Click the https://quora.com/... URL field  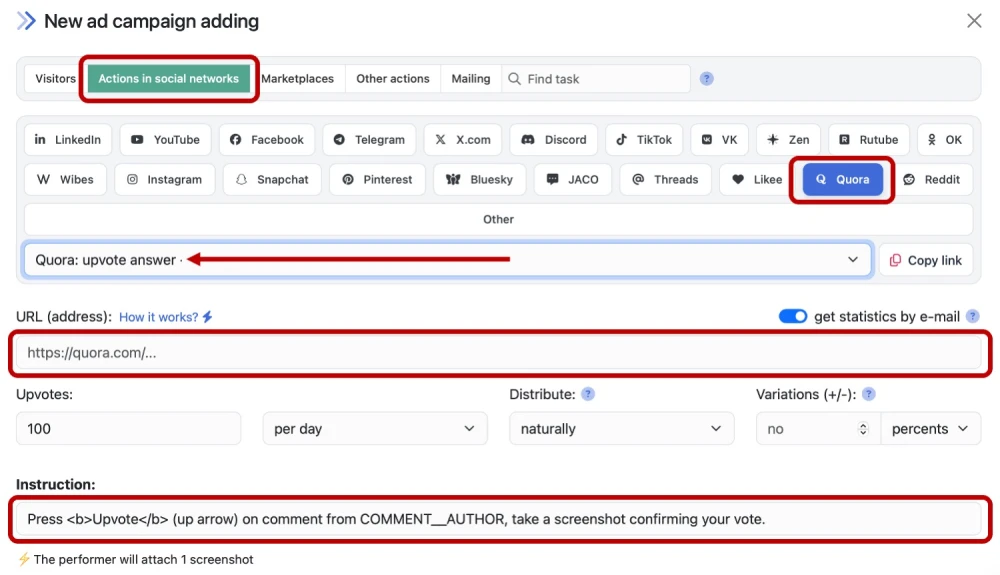pos(499,353)
